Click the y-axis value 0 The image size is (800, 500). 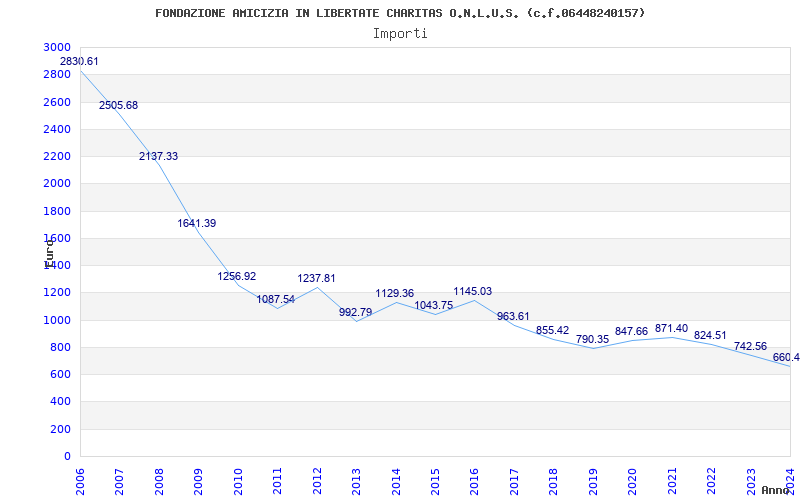67,456
